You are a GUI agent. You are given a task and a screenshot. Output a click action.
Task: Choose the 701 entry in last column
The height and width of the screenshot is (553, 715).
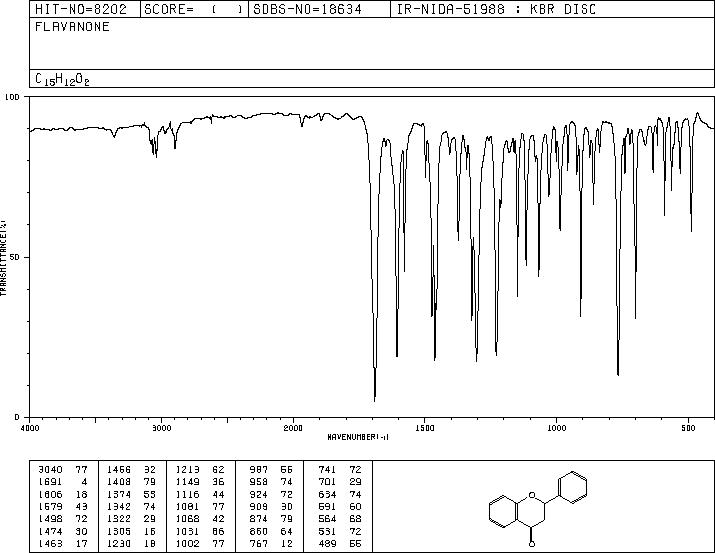pos(340,482)
